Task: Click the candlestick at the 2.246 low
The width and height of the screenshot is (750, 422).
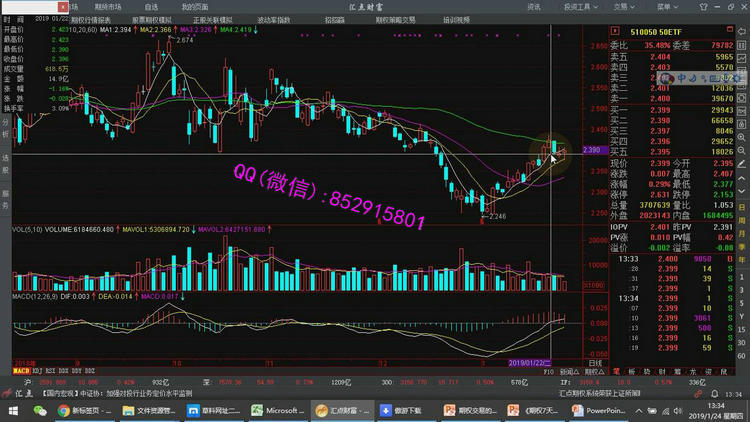Action: click(483, 202)
